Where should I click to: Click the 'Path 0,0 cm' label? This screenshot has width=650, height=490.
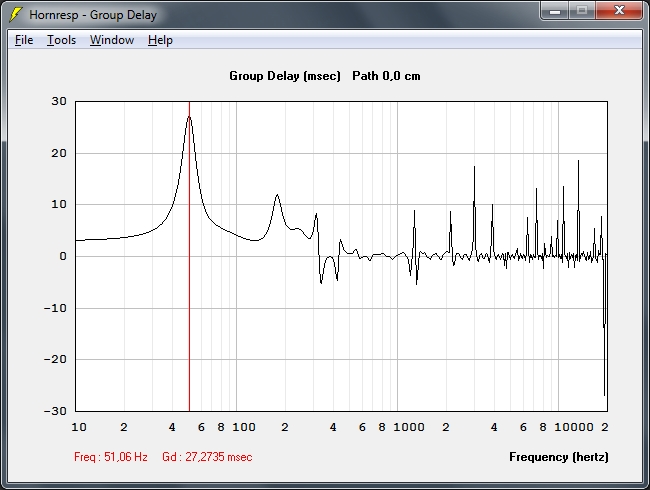tap(386, 76)
